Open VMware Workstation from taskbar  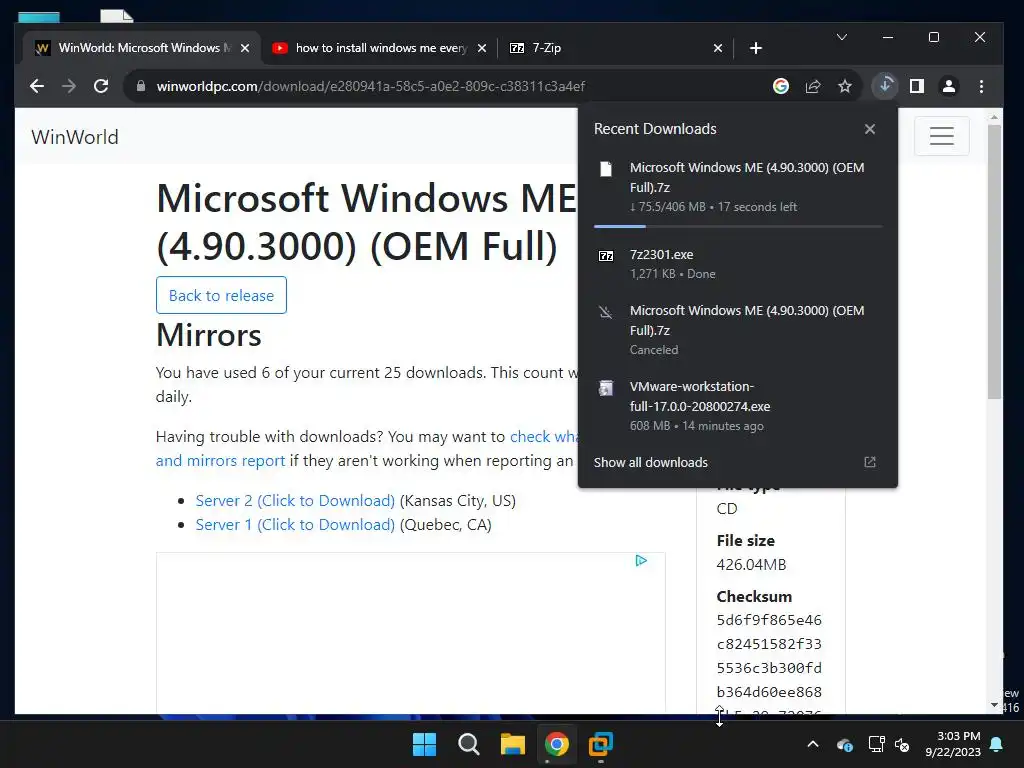[600, 744]
